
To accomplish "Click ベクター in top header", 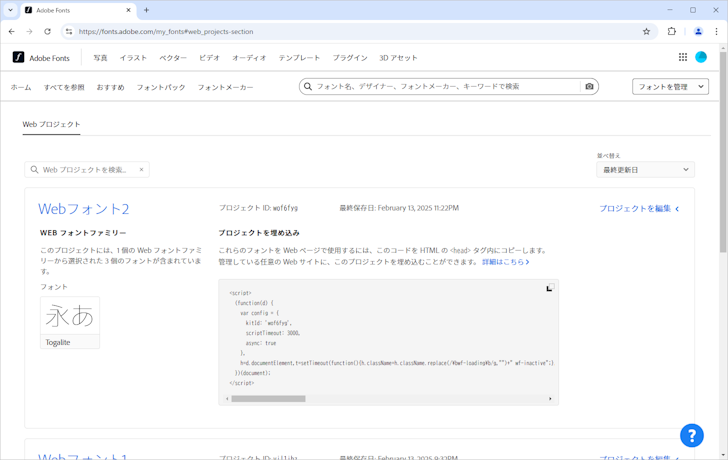I will pyautogui.click(x=173, y=58).
